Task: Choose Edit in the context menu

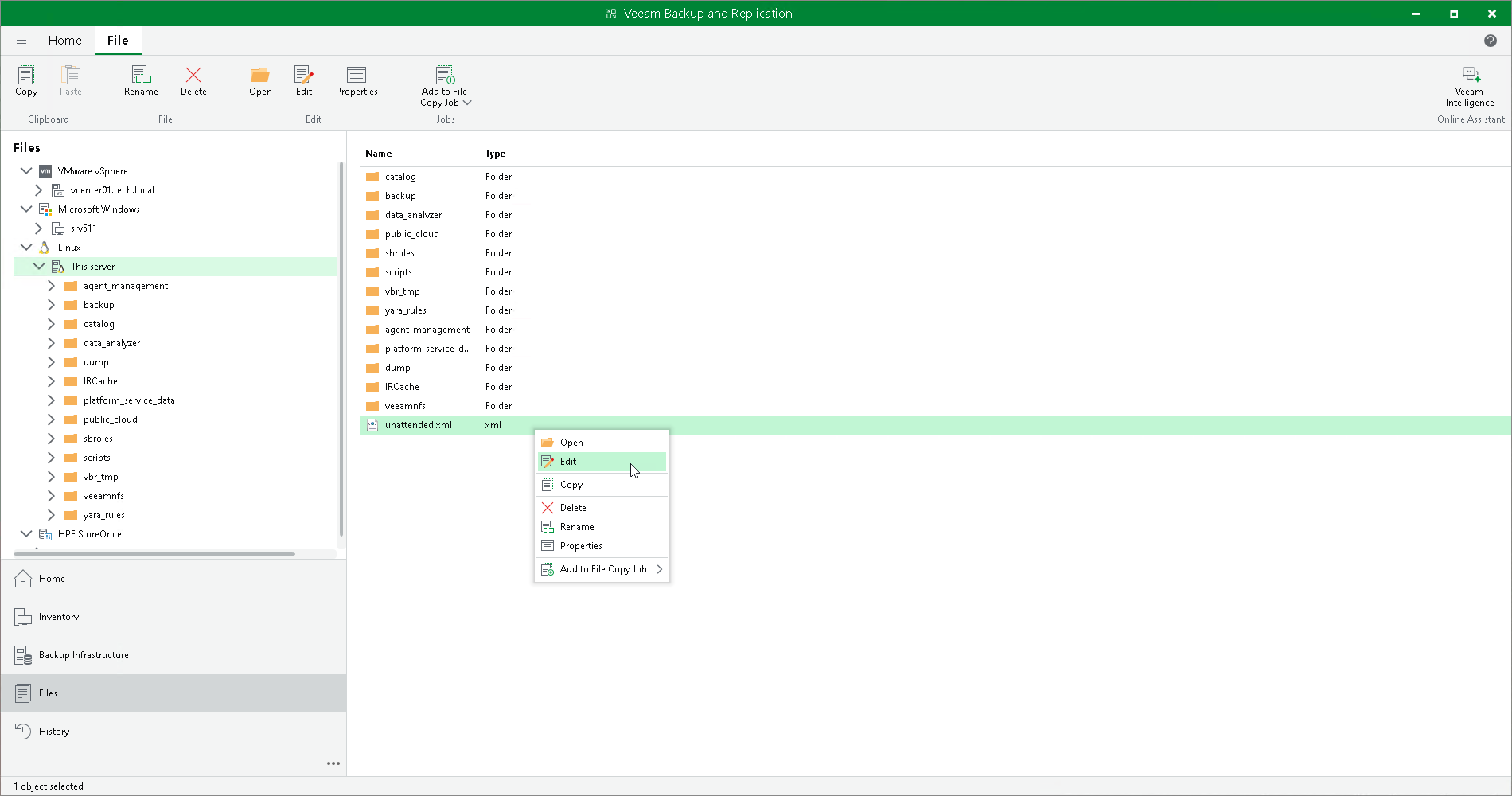Action: click(602, 462)
